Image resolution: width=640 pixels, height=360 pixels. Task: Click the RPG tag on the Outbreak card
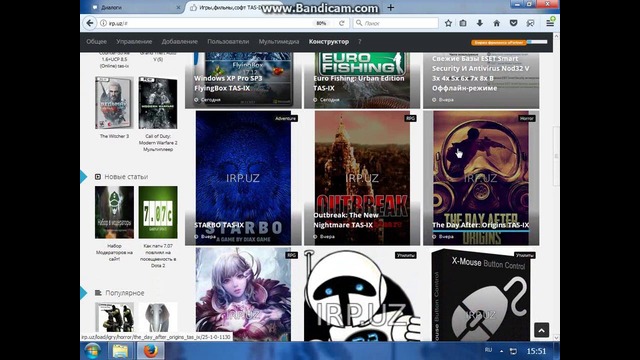click(410, 118)
